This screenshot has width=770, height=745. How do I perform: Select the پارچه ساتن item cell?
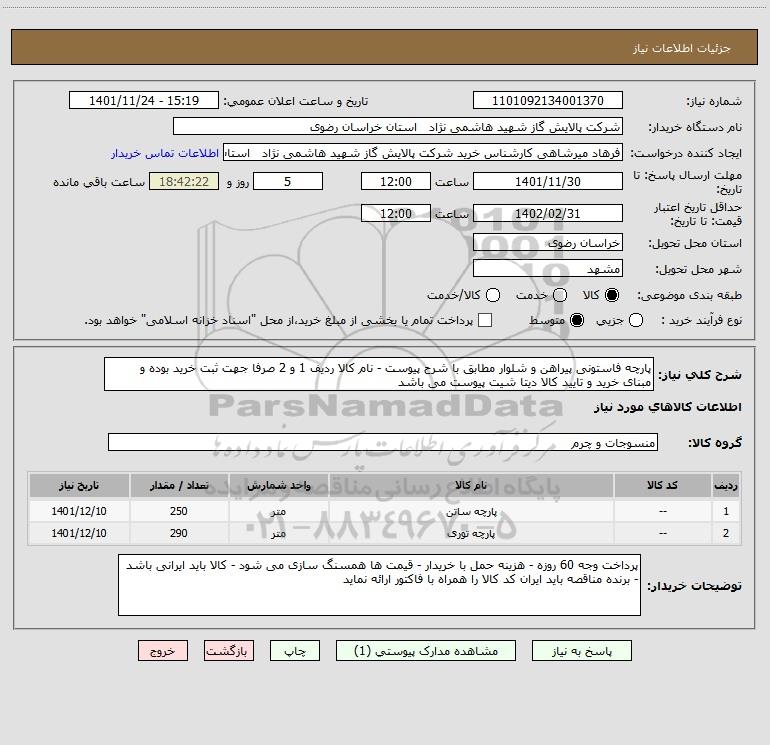pyautogui.click(x=471, y=511)
